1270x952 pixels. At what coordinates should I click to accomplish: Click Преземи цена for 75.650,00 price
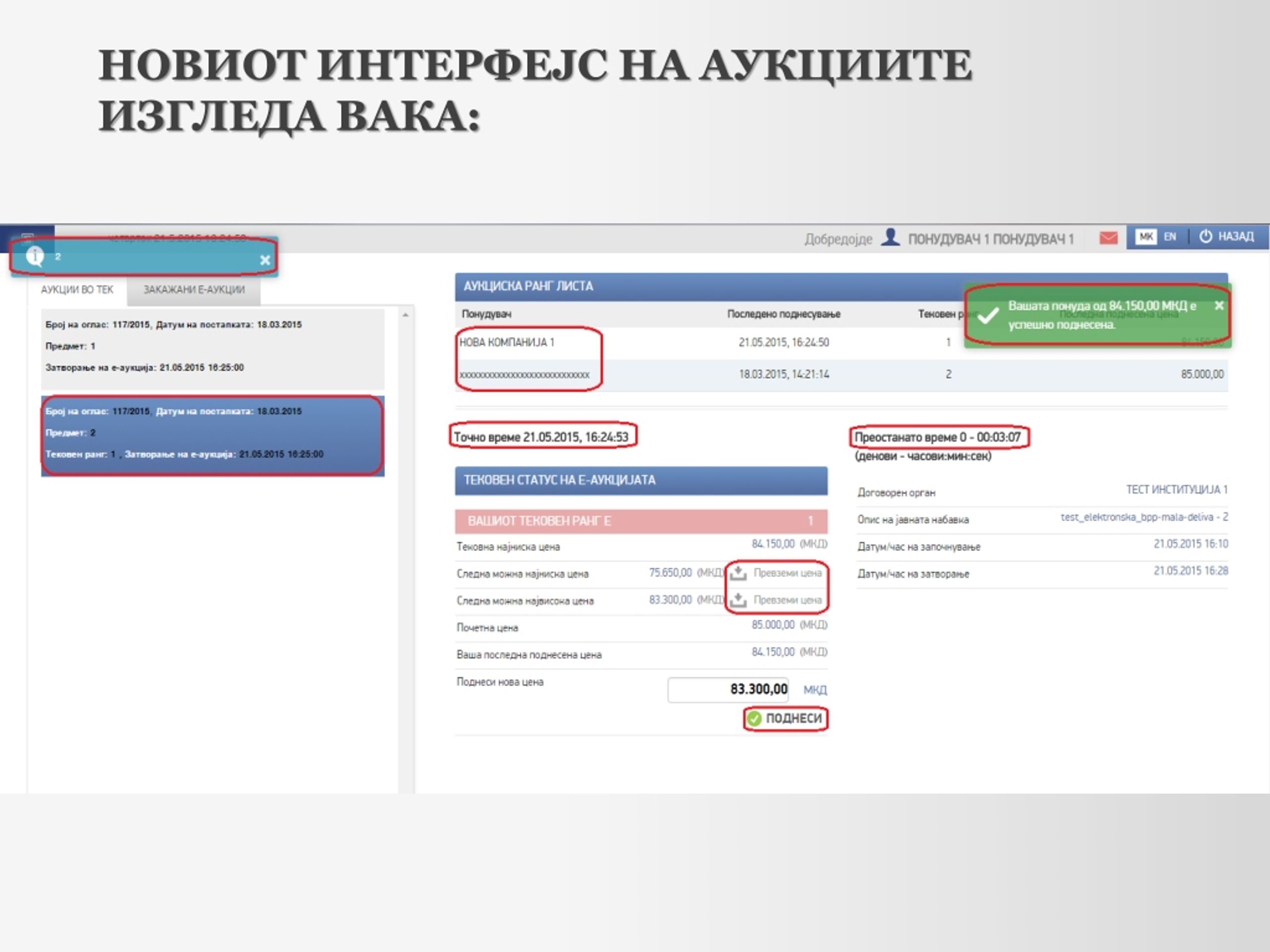(787, 573)
